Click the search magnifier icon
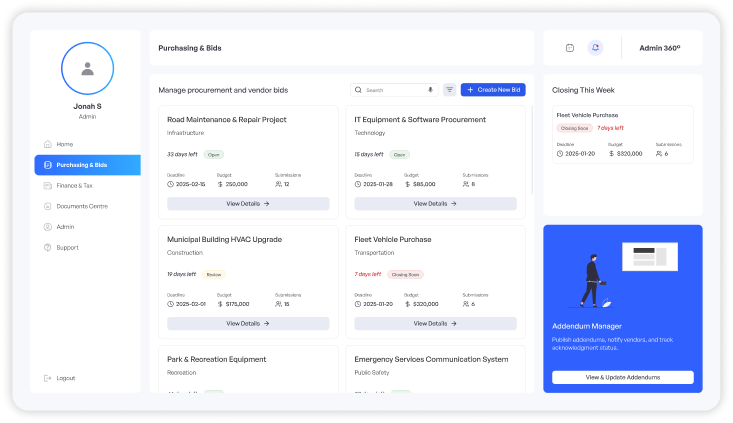Image resolution: width=733 pixels, height=423 pixels. (x=358, y=90)
